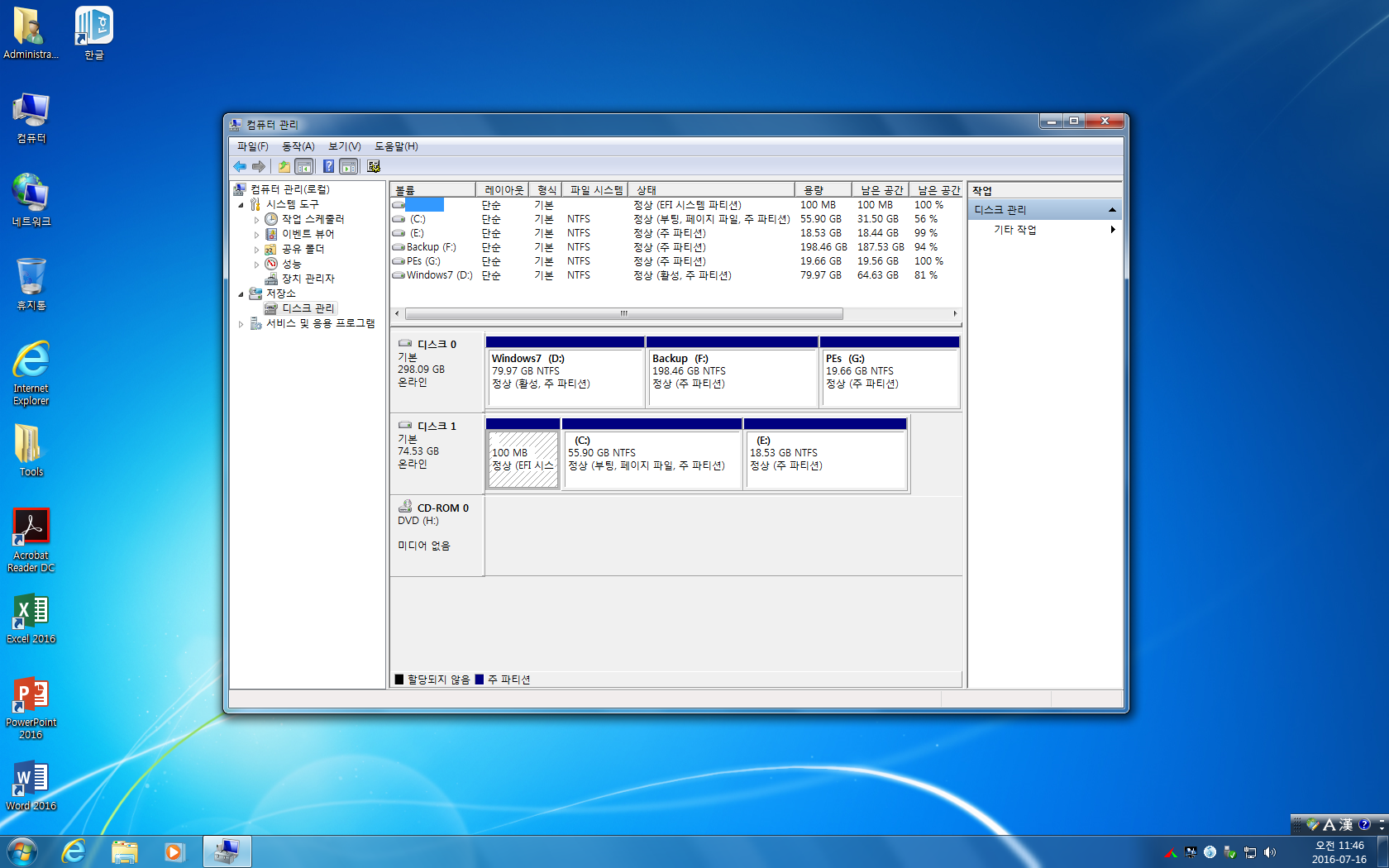This screenshot has height=868, width=1389.
Task: Open the 기타 작업 submenu arrow
Action: tap(1113, 230)
